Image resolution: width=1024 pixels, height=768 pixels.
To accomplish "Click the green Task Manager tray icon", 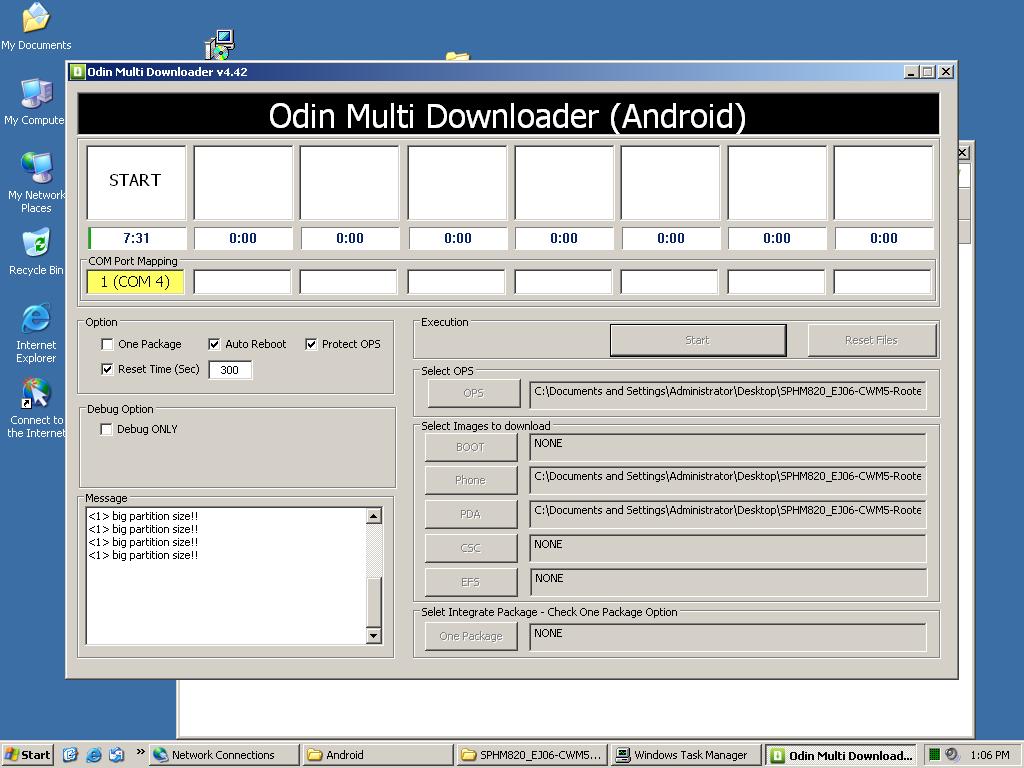I will click(935, 755).
